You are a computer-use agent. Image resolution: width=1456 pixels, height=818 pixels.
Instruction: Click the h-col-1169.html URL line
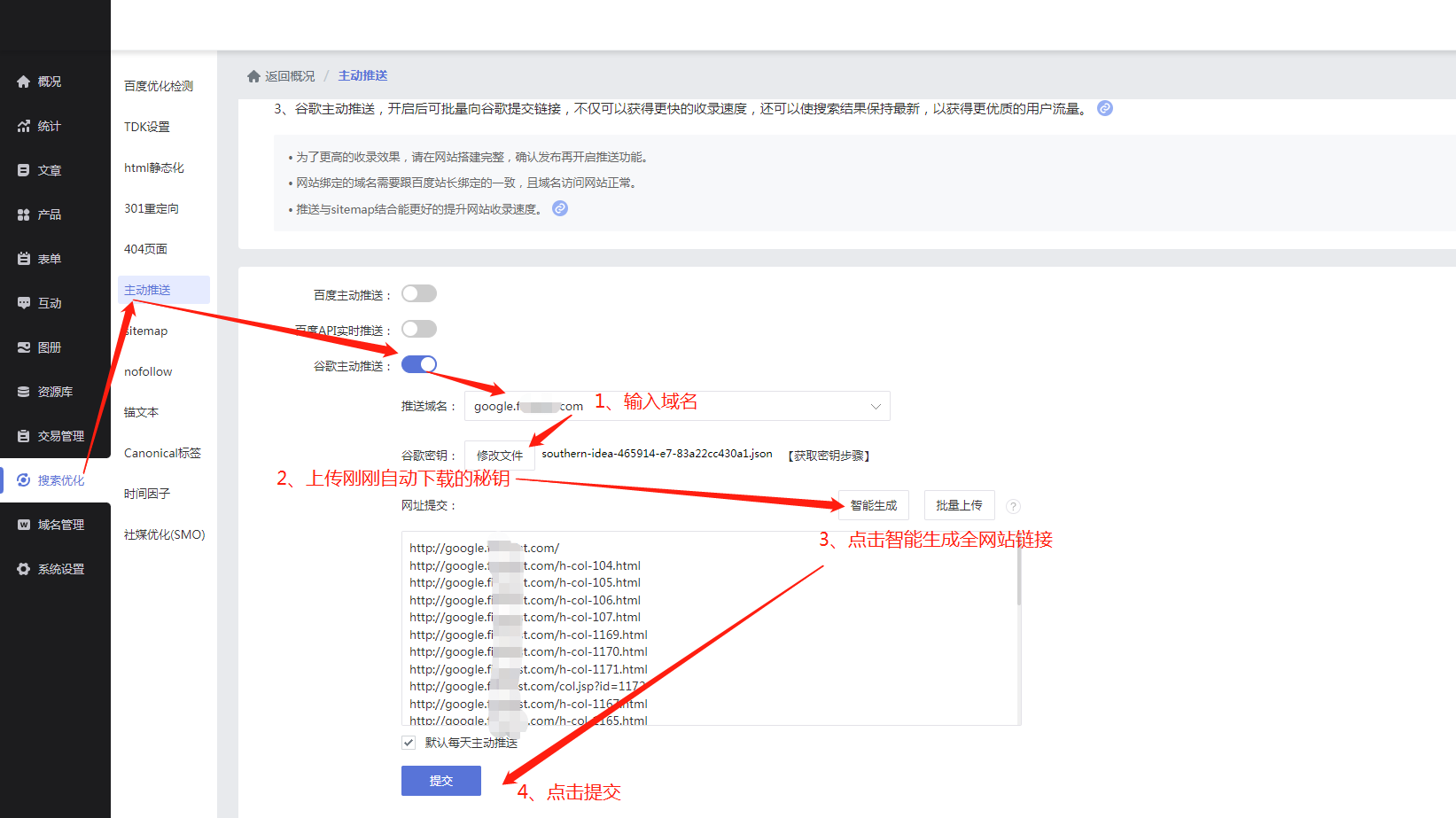(x=528, y=635)
